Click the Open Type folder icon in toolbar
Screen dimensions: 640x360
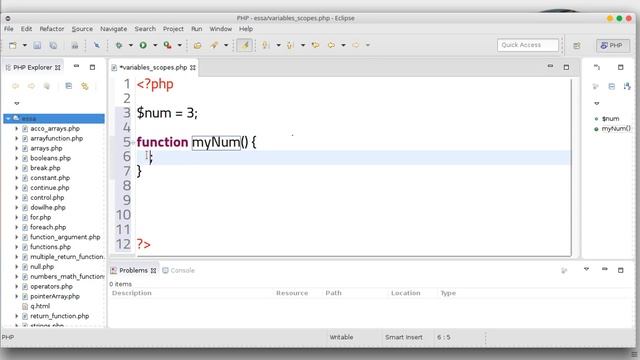(198, 45)
